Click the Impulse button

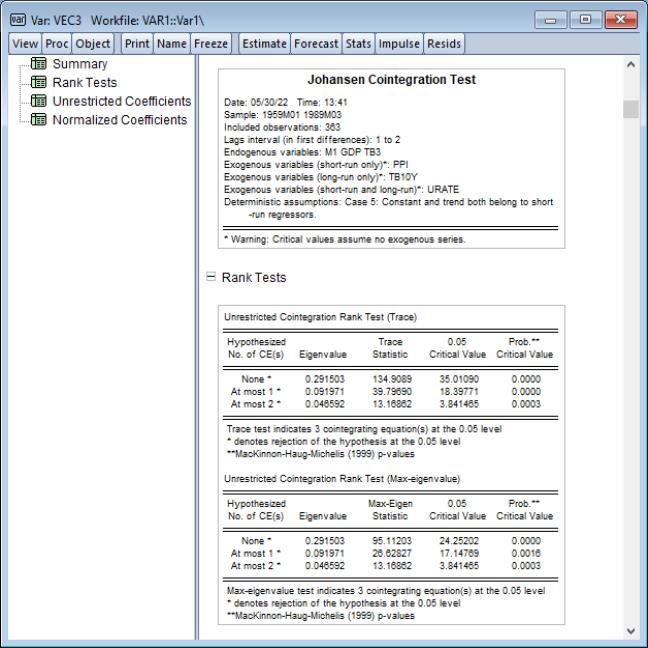click(x=399, y=44)
